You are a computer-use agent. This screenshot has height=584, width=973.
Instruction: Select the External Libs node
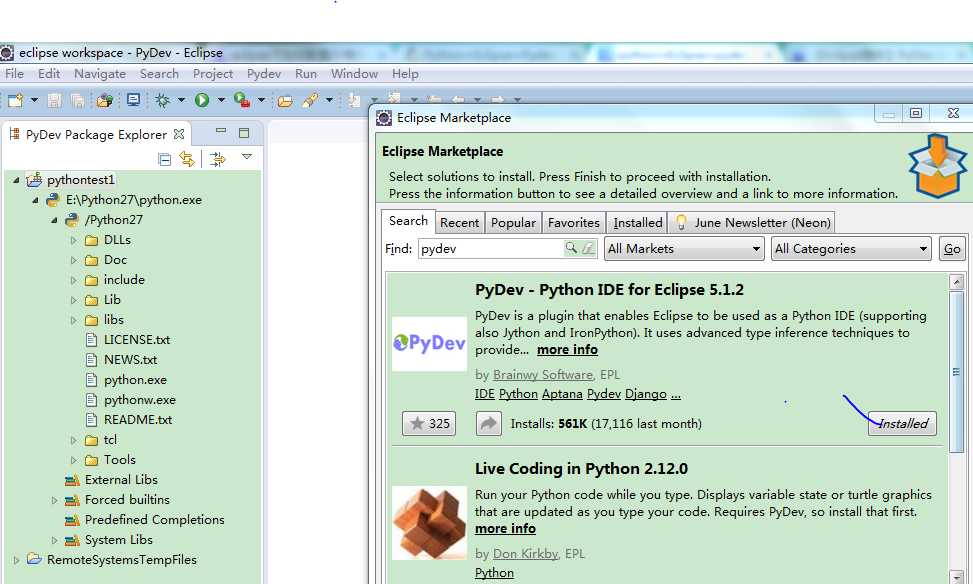(x=121, y=480)
